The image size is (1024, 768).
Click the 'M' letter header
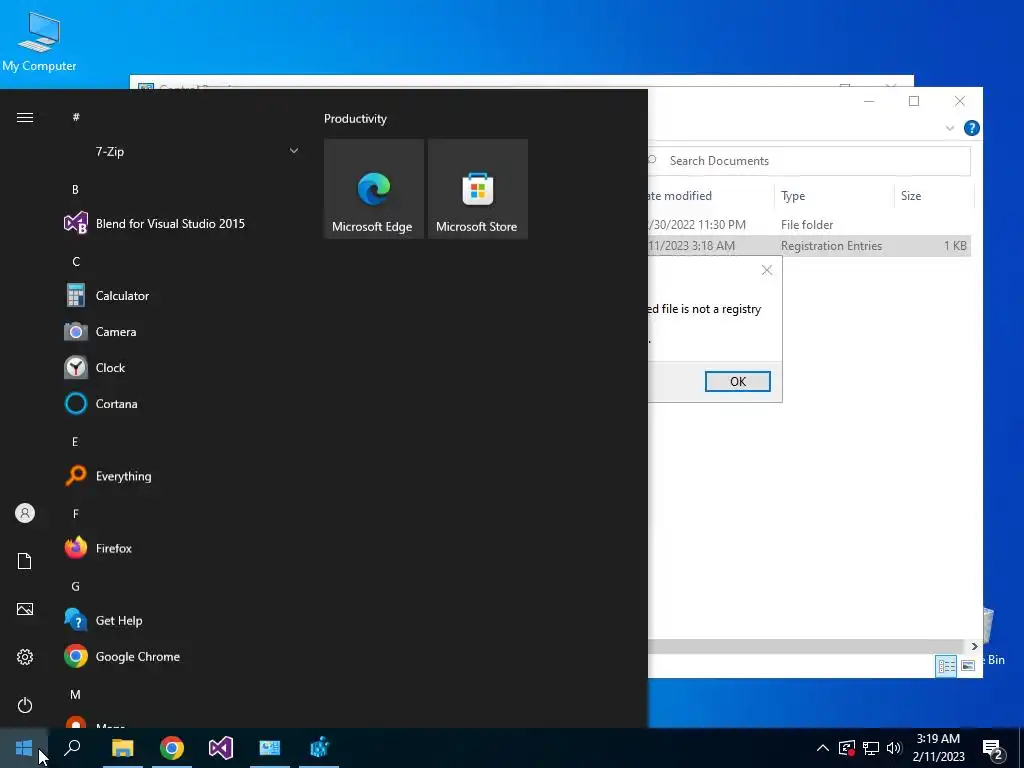point(76,695)
